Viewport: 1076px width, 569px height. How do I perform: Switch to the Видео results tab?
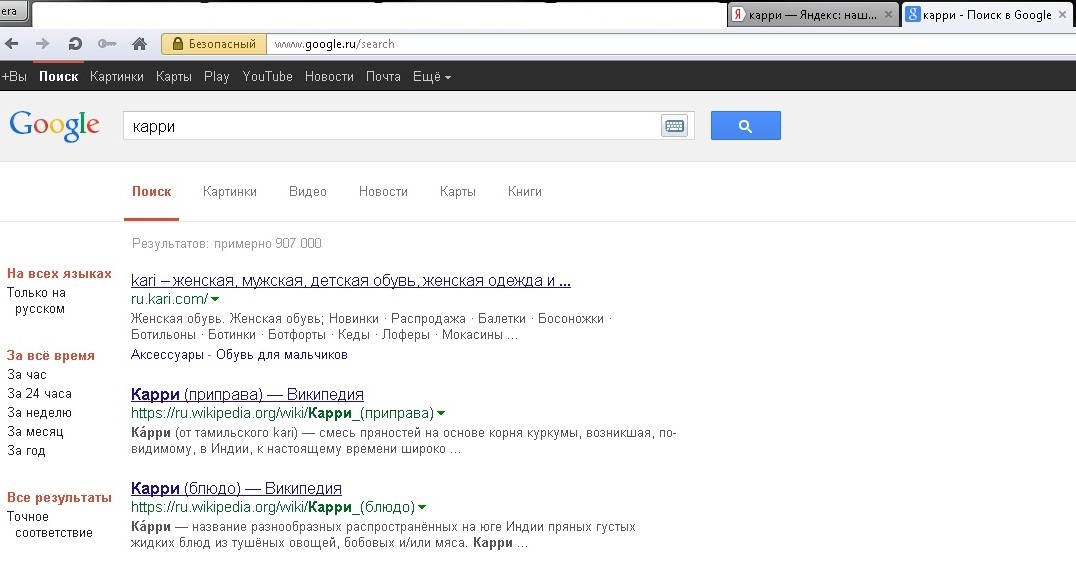307,191
